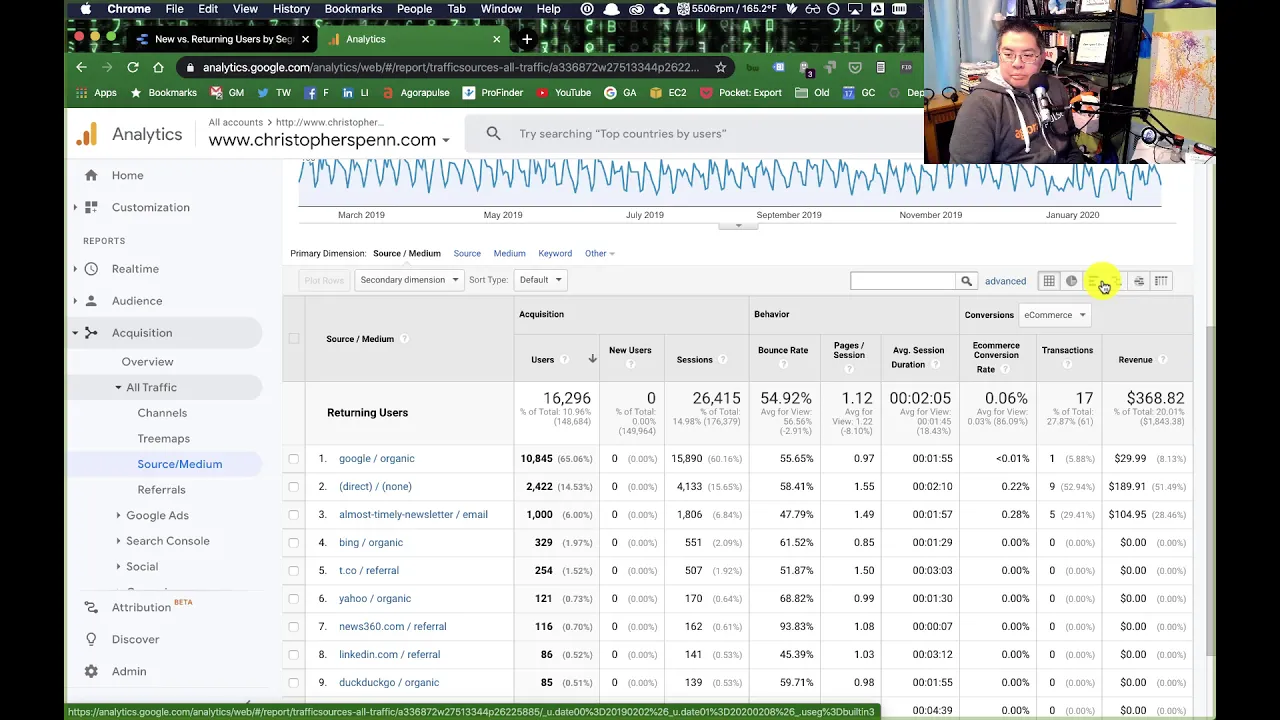Open the Channels report

coord(162,413)
